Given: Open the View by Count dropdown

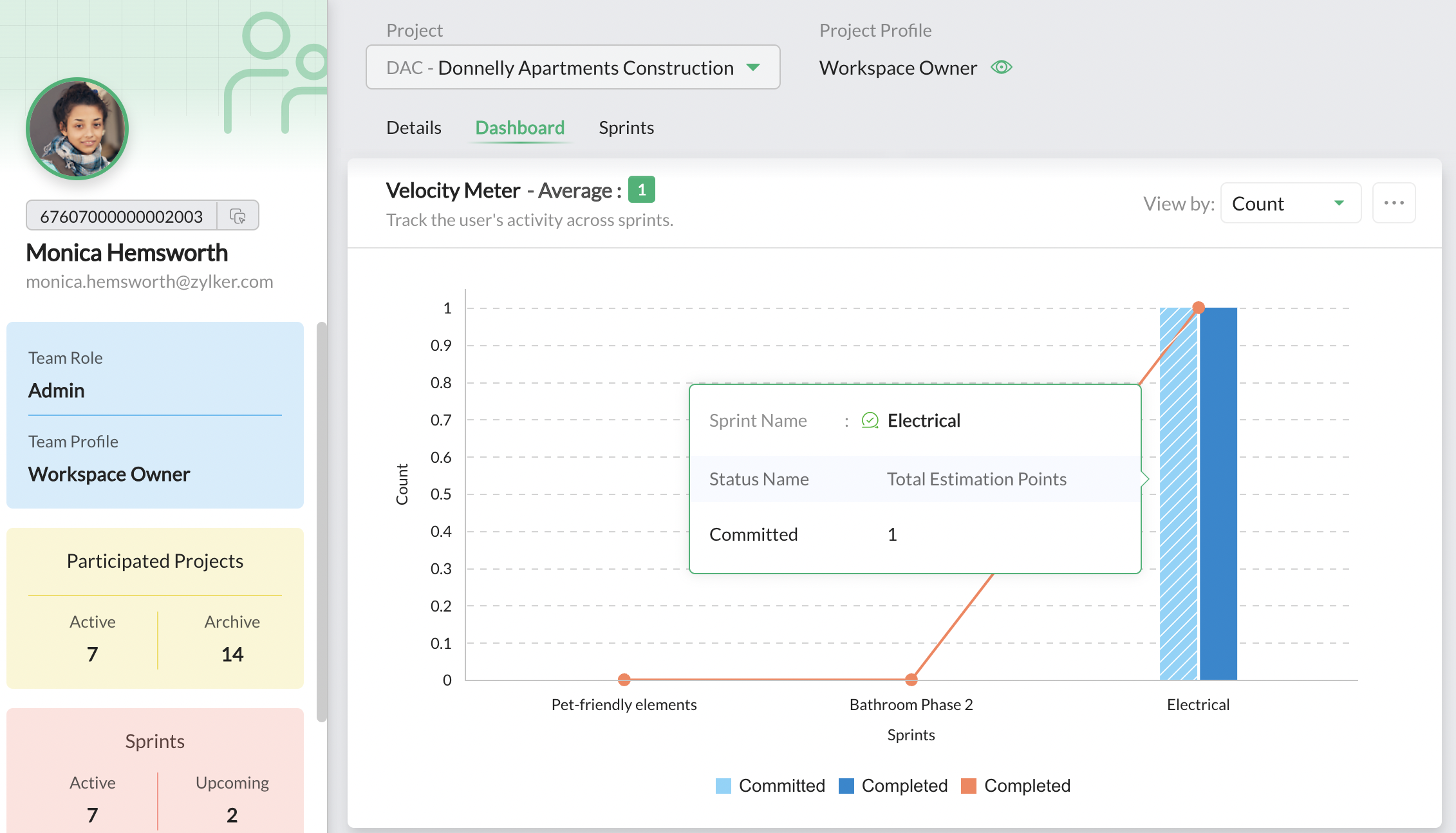Looking at the screenshot, I should (x=1290, y=203).
